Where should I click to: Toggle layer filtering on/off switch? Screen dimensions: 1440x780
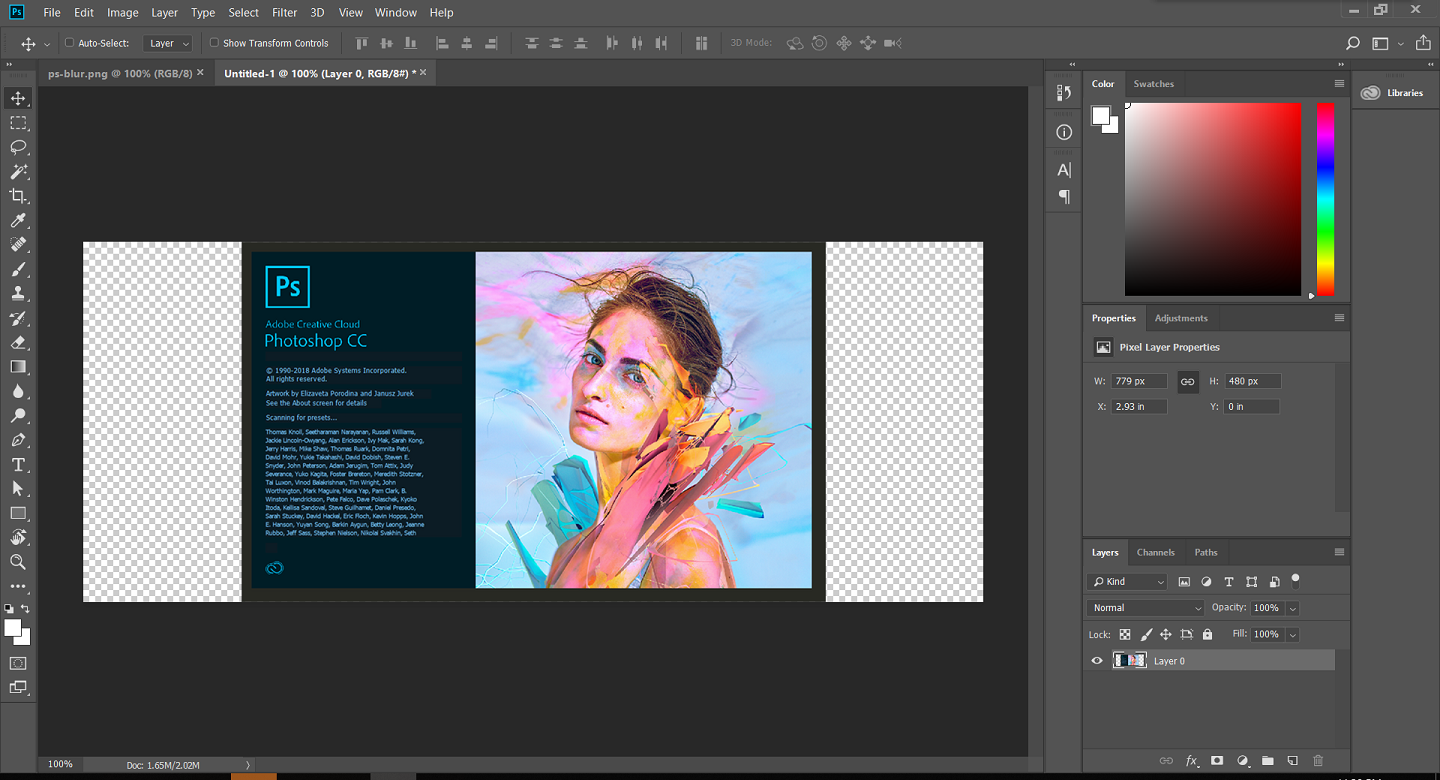[1295, 579]
